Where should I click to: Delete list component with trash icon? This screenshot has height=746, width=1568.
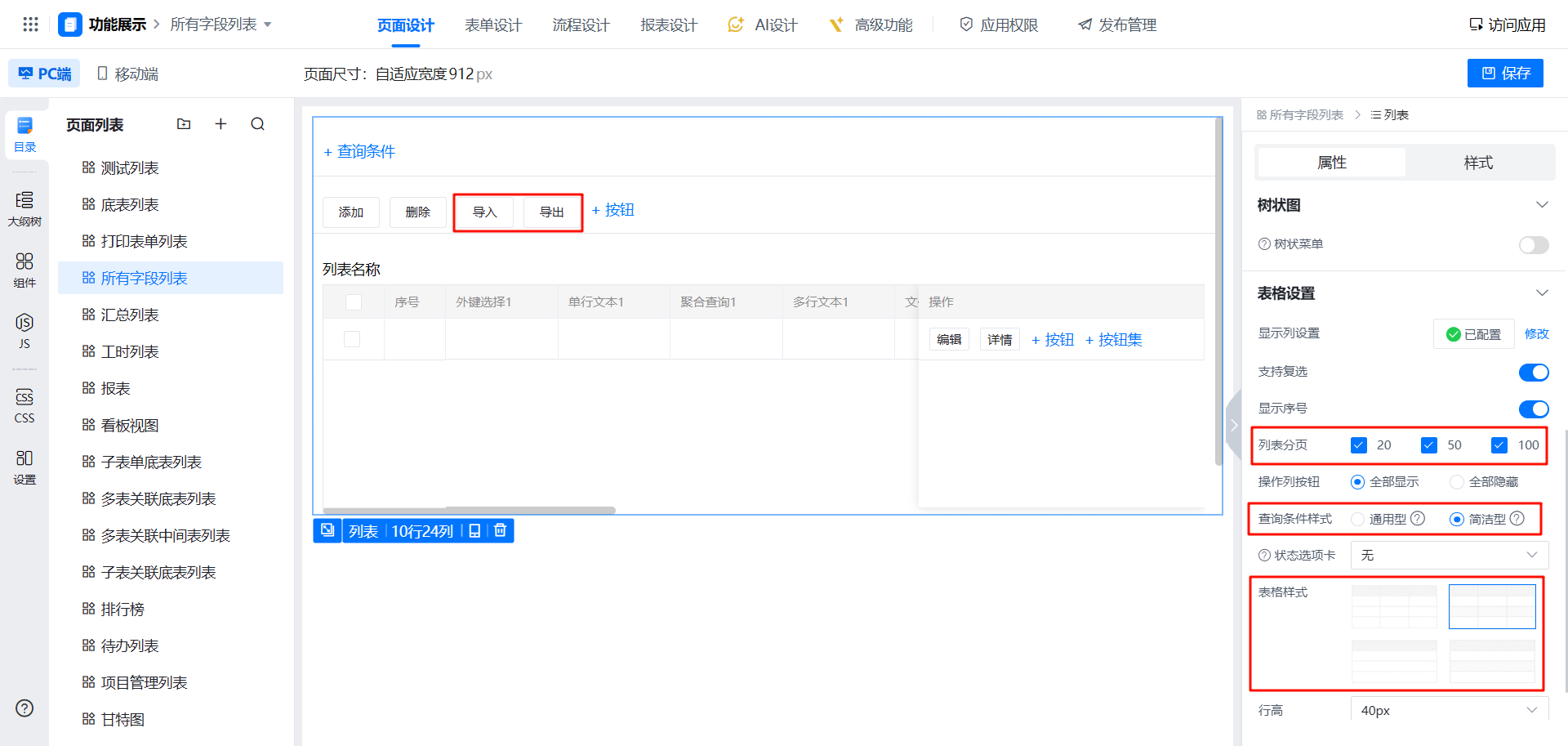click(x=501, y=530)
